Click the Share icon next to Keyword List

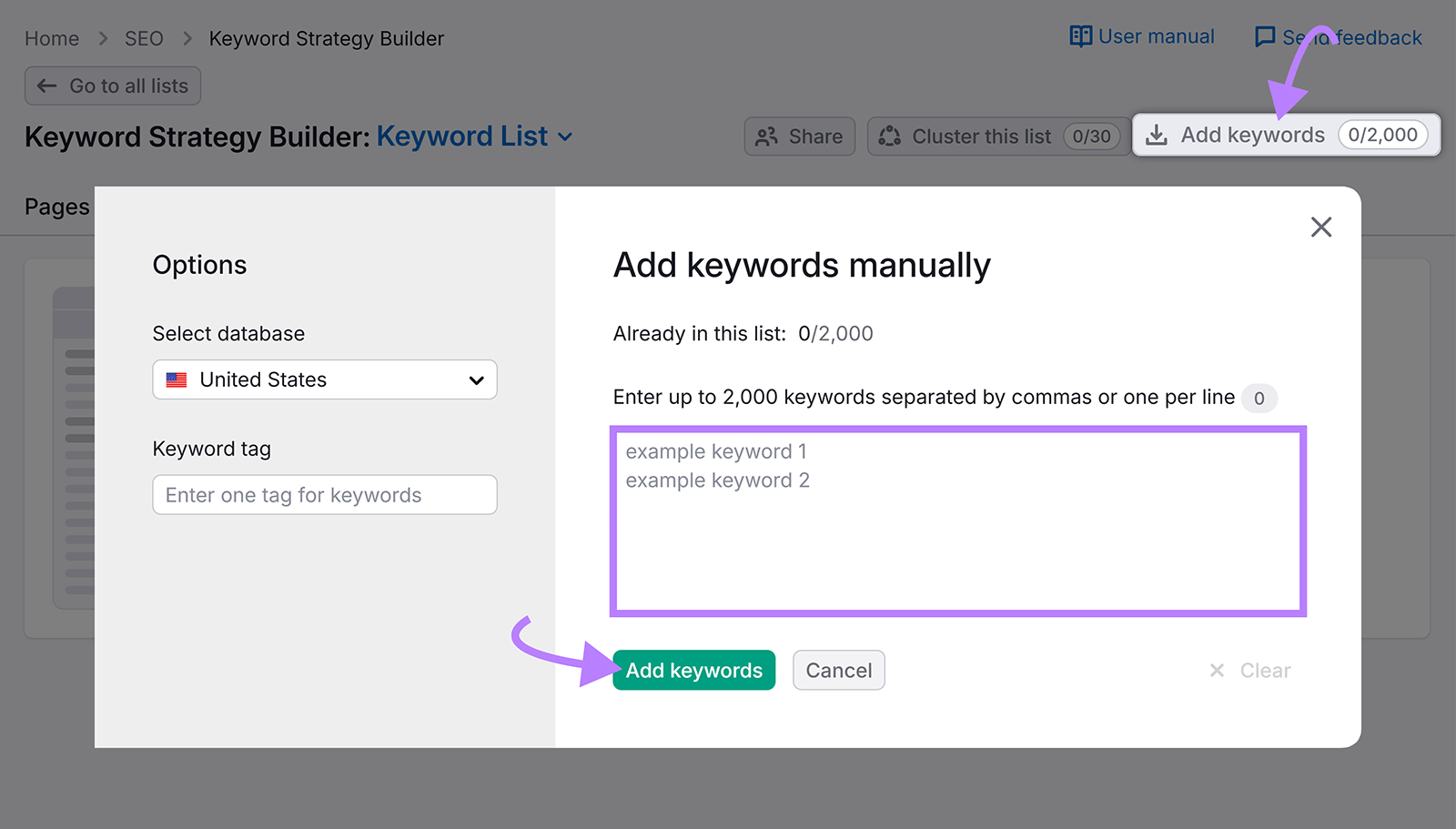click(767, 136)
